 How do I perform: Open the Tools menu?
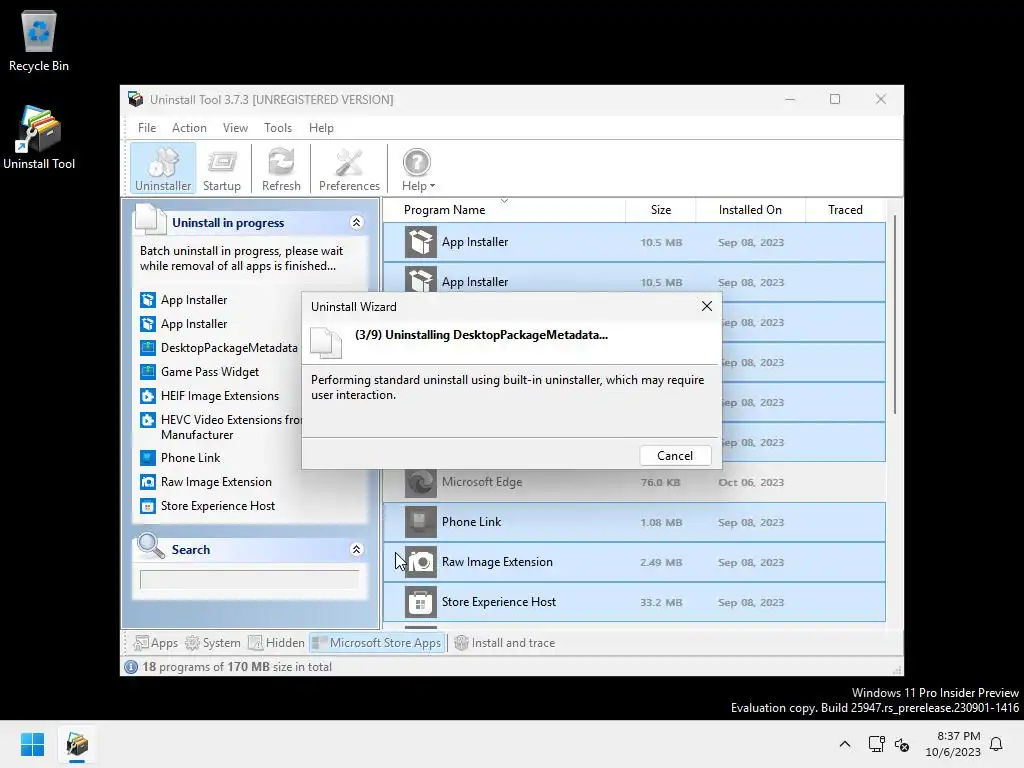point(278,128)
